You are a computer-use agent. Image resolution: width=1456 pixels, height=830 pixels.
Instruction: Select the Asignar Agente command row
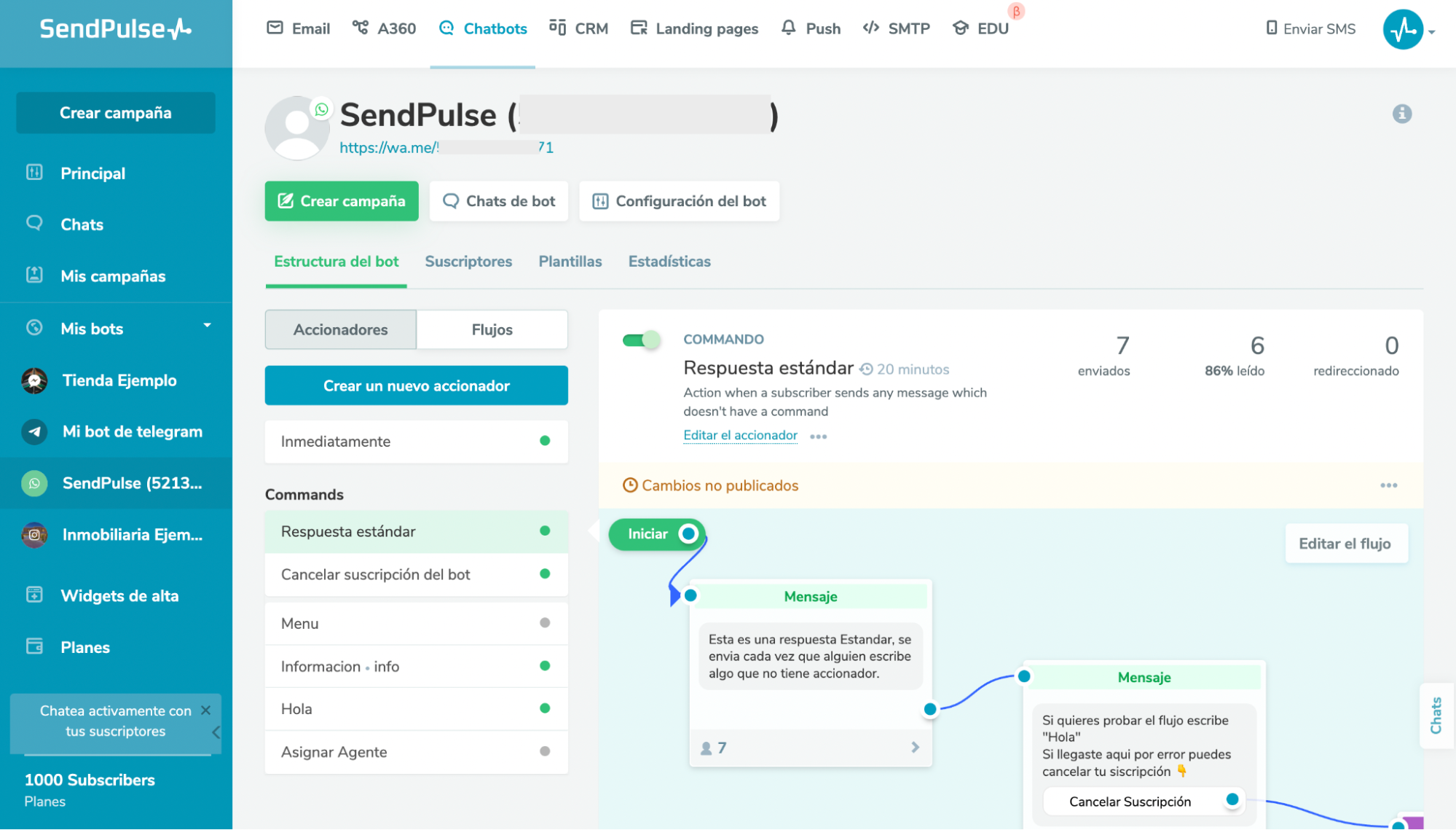point(417,752)
